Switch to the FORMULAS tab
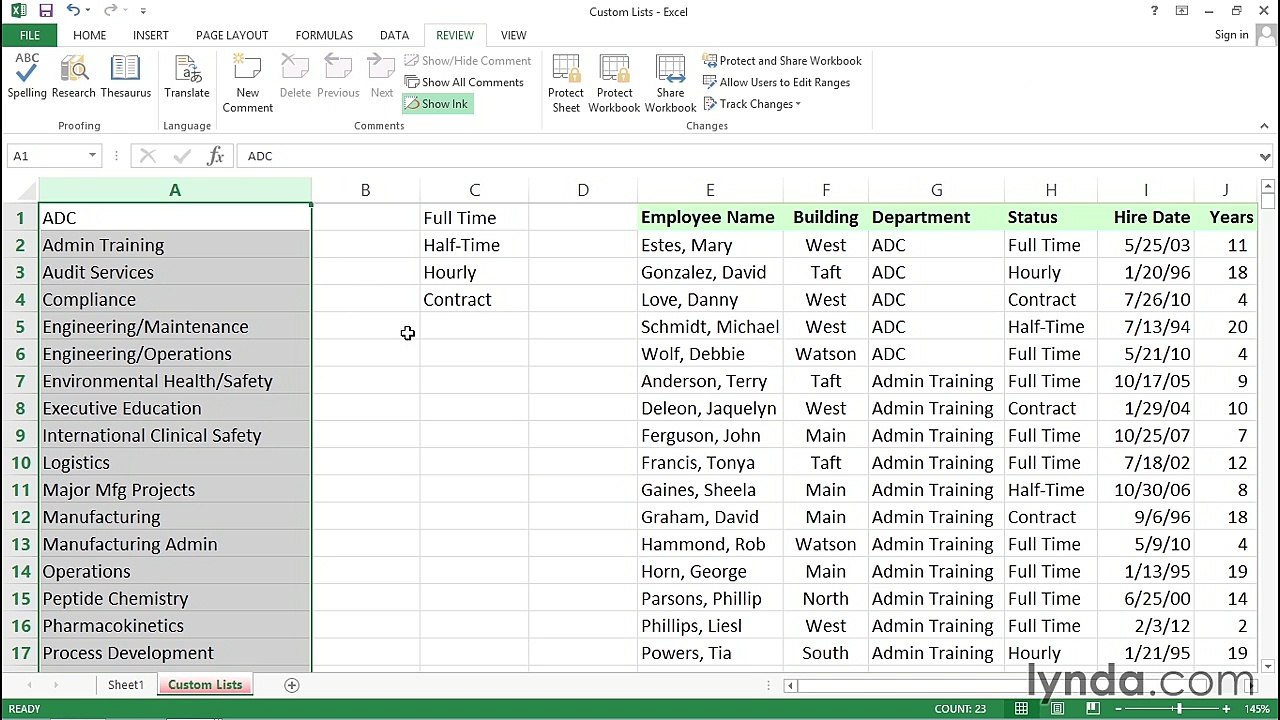Image resolution: width=1280 pixels, height=720 pixels. pyautogui.click(x=324, y=35)
